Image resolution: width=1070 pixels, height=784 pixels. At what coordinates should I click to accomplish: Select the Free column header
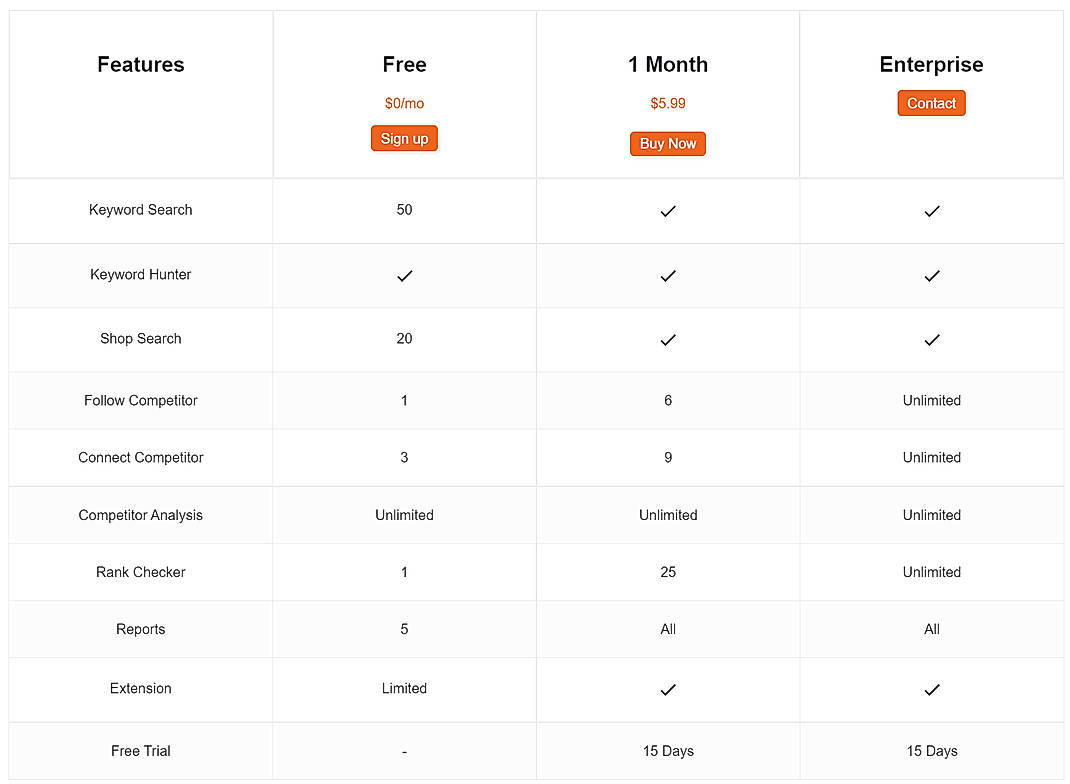tap(404, 64)
